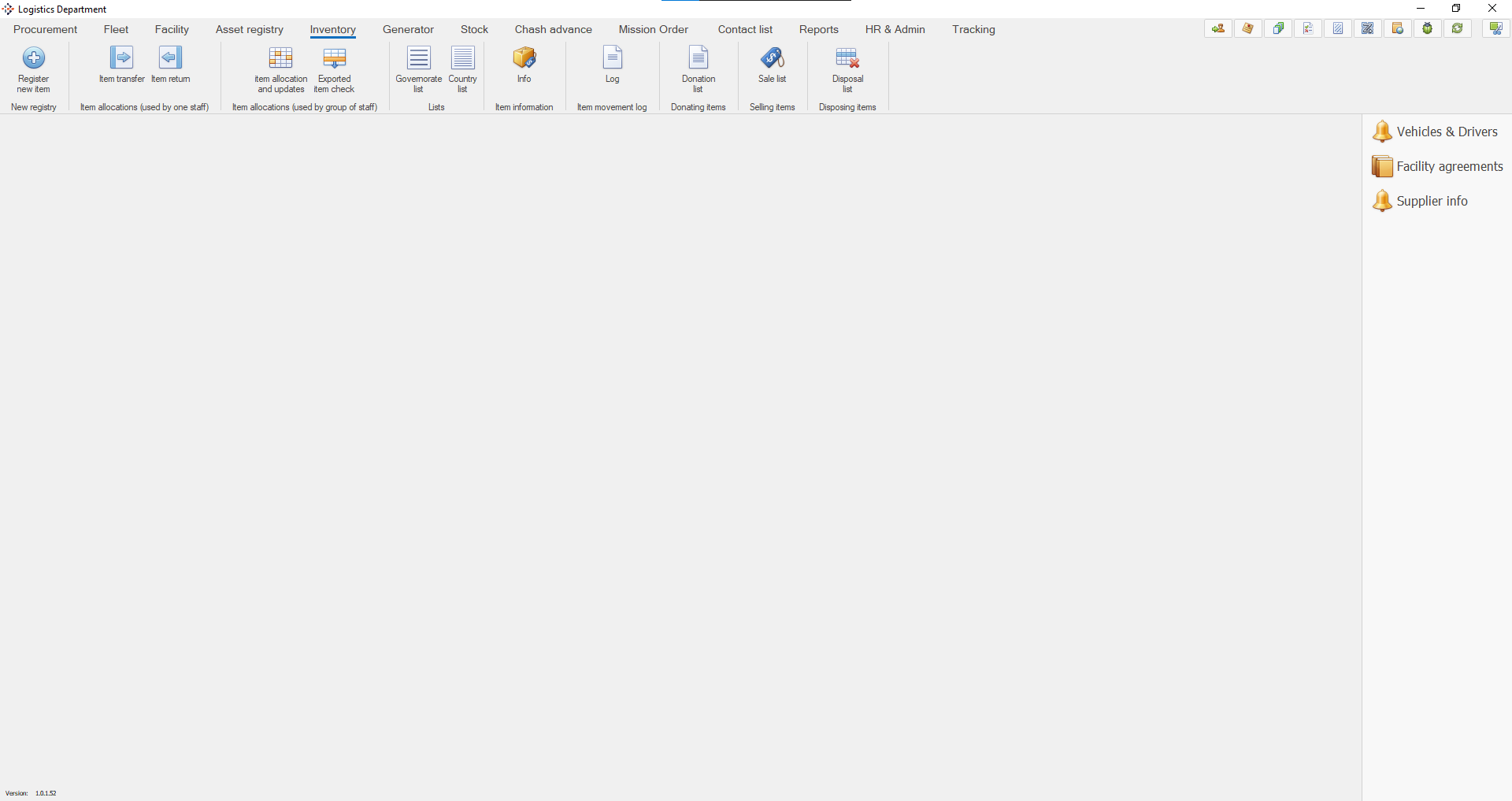Open the Asset registry tab
Image resolution: width=1512 pixels, height=801 pixels.
pyautogui.click(x=249, y=29)
